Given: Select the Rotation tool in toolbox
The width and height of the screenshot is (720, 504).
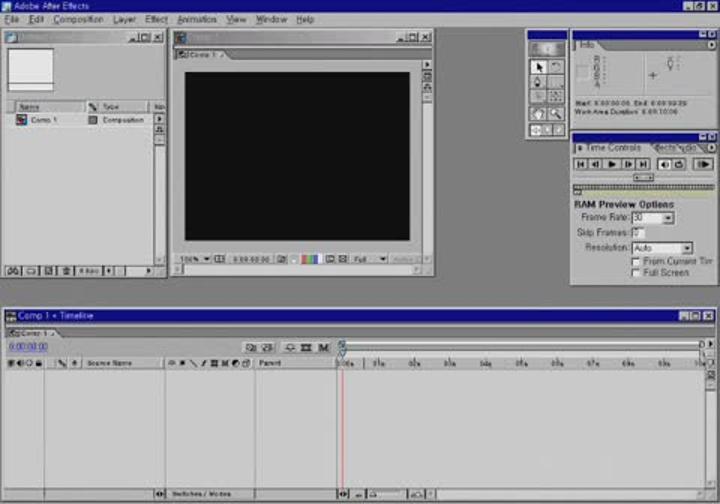Looking at the screenshot, I should pyautogui.click(x=556, y=67).
